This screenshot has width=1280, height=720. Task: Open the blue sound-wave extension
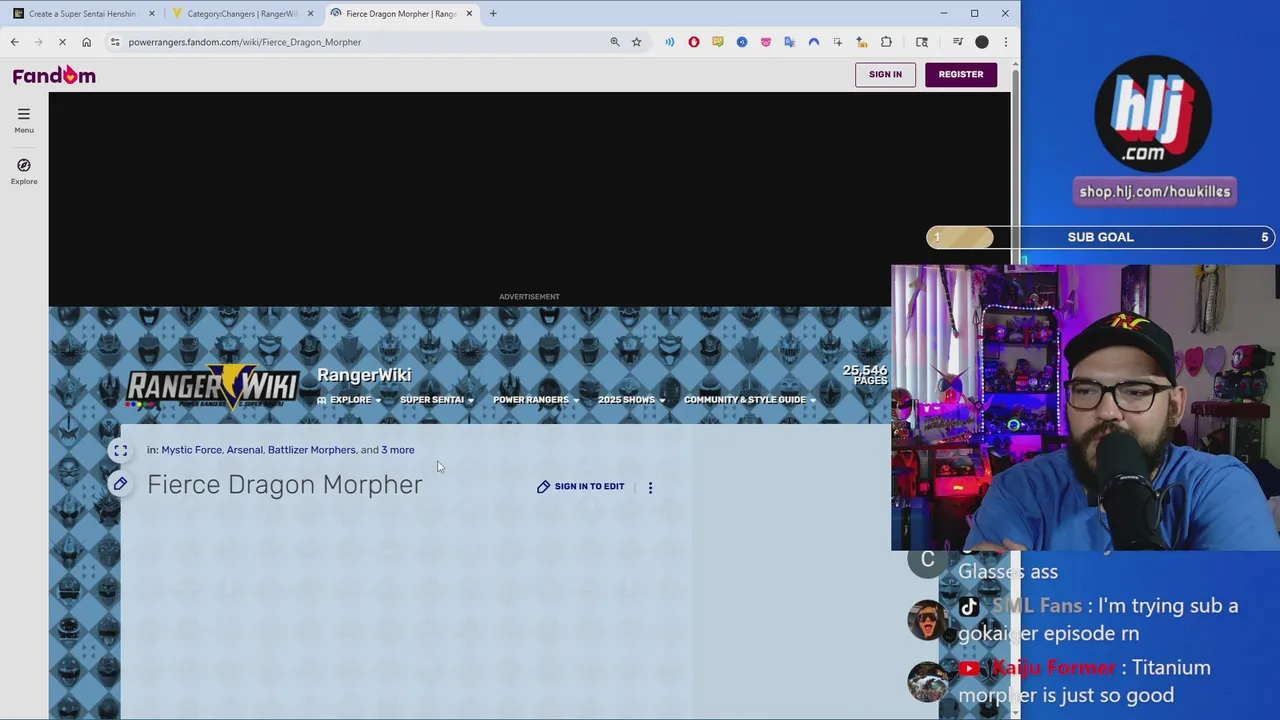tap(669, 42)
